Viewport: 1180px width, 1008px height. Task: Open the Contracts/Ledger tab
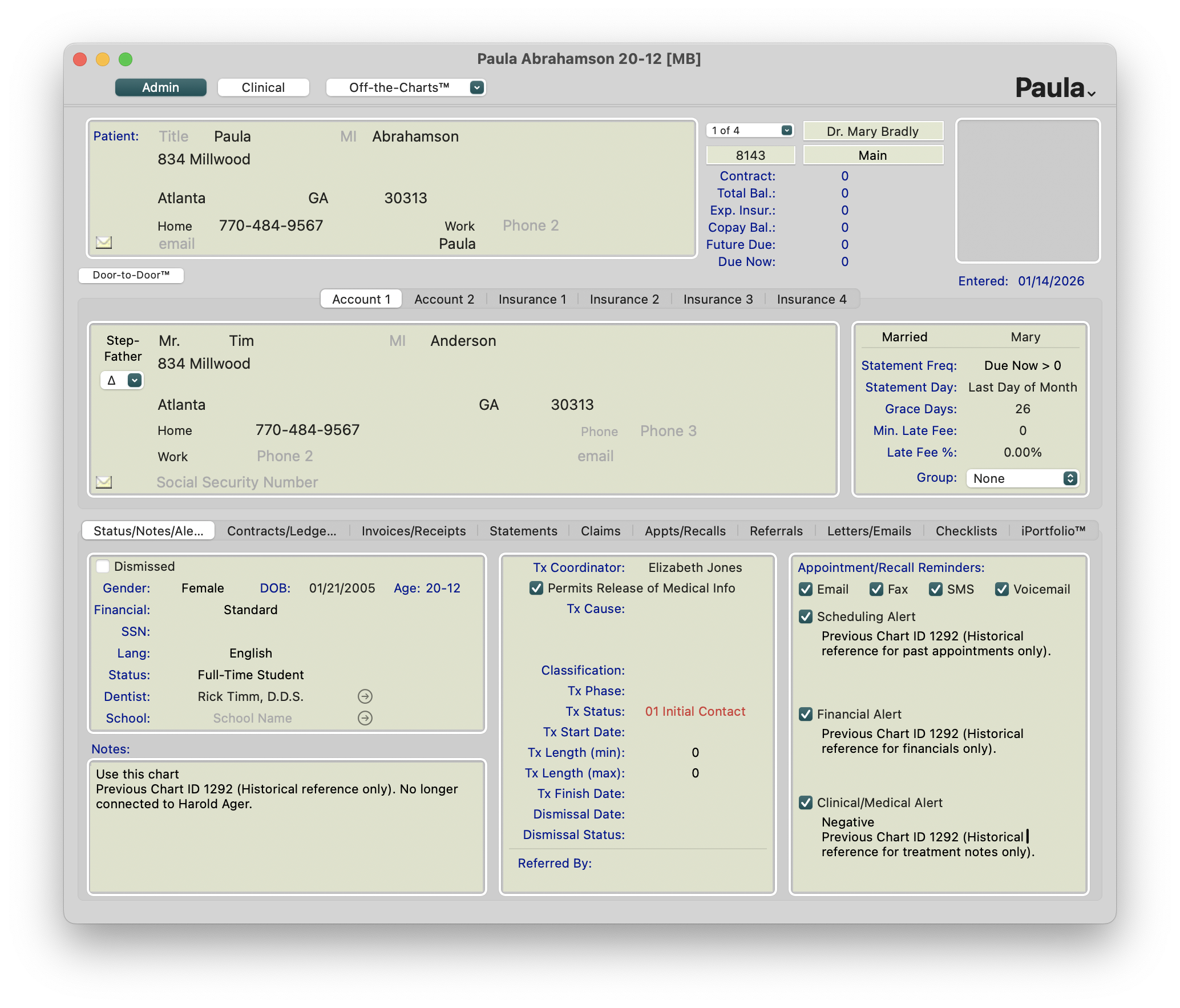coord(282,531)
